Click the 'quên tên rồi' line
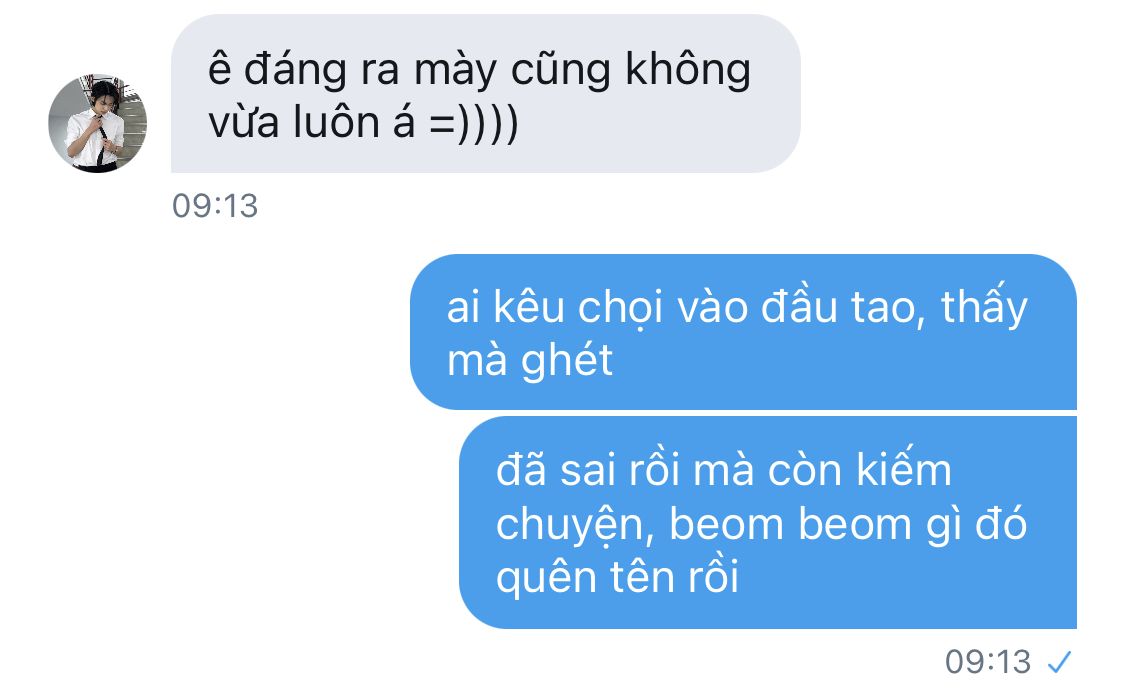1125x700 pixels. (x=617, y=577)
